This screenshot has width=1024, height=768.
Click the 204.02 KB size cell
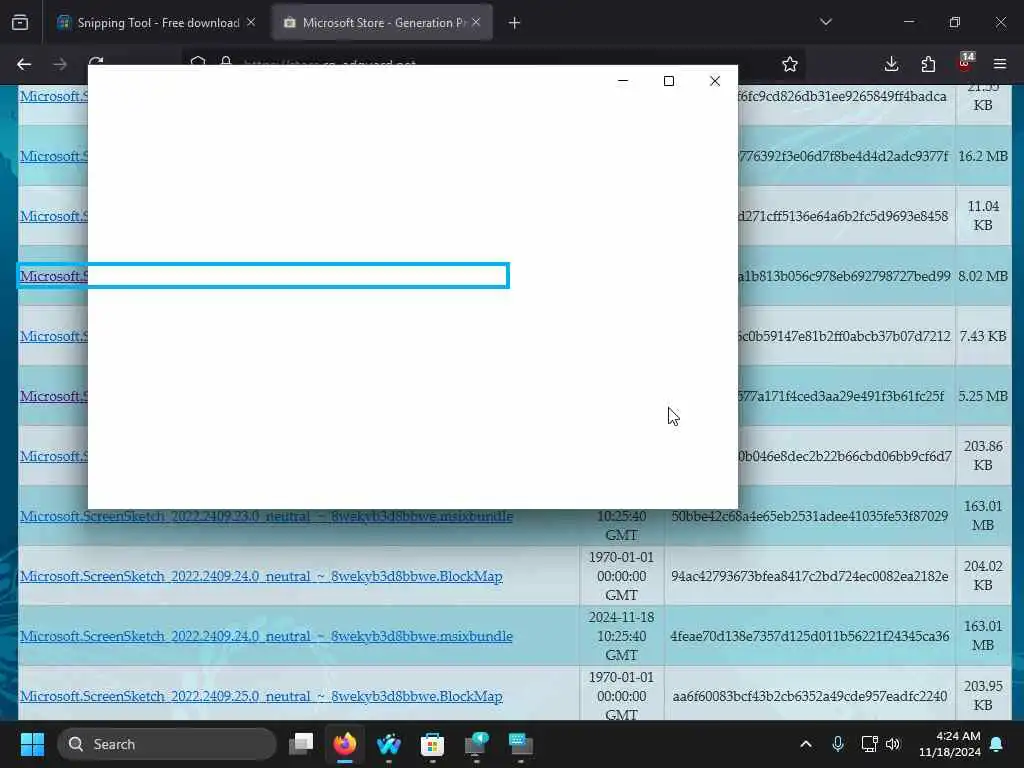983,576
